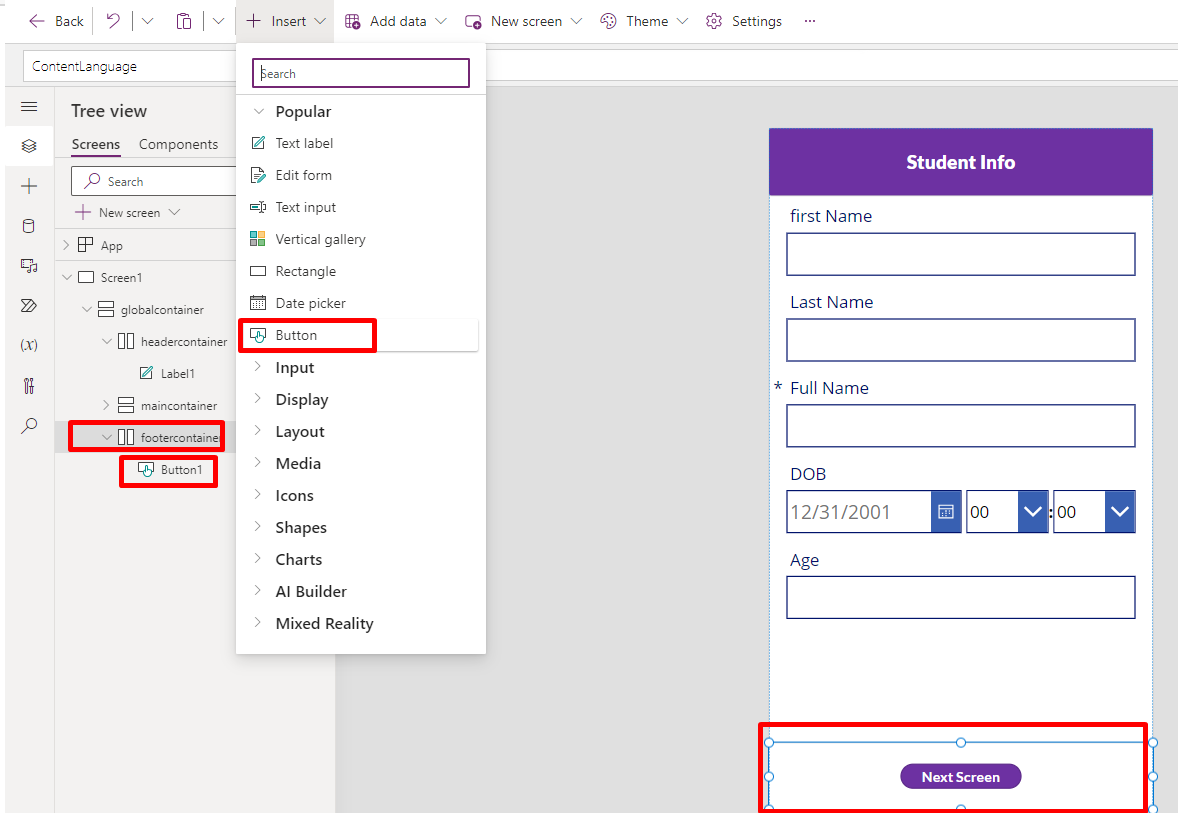The height and width of the screenshot is (813, 1178).
Task: Open the Theme menu
Action: coord(644,21)
